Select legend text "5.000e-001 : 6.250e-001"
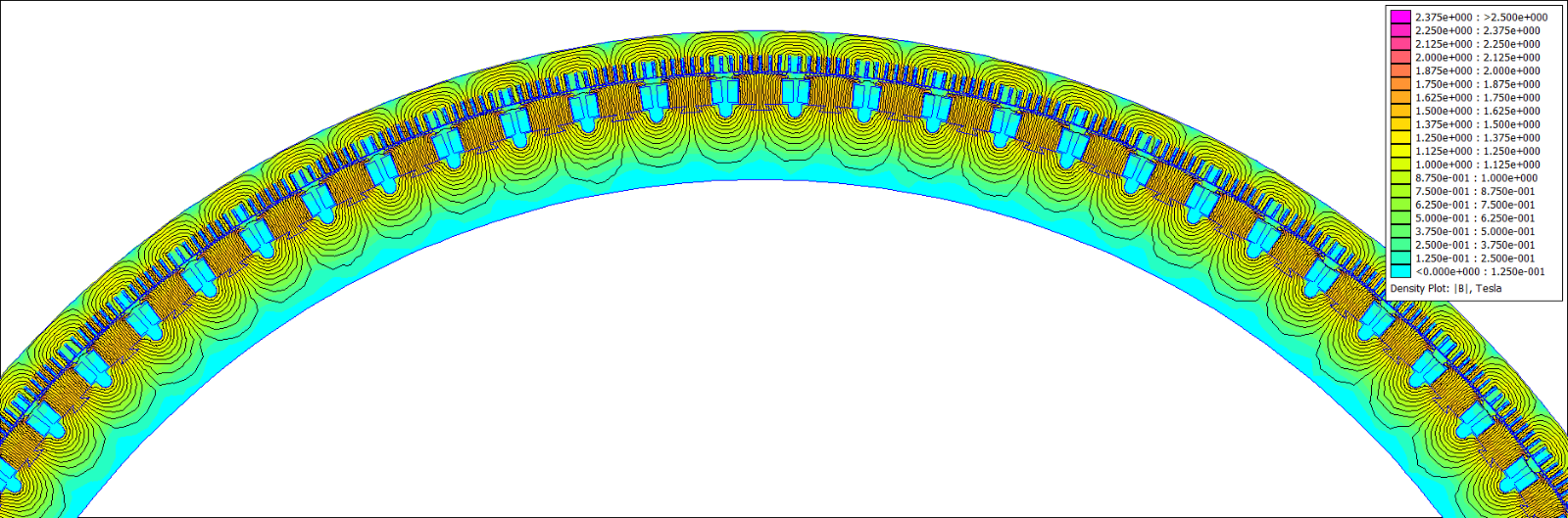This screenshot has height=518, width=1568. pos(1475,217)
